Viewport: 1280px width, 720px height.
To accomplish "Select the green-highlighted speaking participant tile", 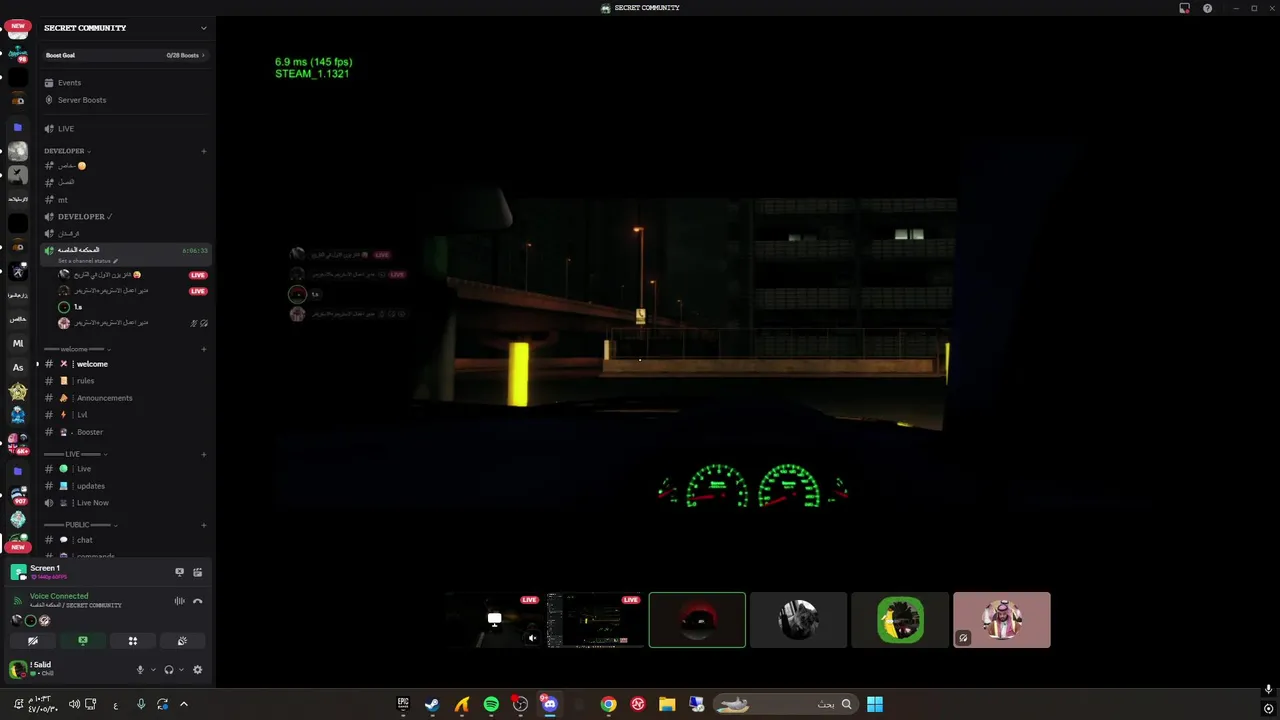I will (697, 620).
